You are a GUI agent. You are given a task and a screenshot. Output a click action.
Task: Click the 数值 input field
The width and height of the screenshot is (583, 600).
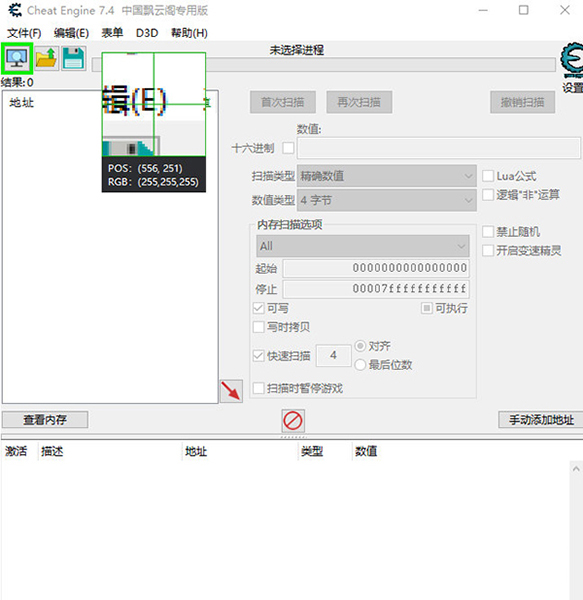pyautogui.click(x=439, y=148)
